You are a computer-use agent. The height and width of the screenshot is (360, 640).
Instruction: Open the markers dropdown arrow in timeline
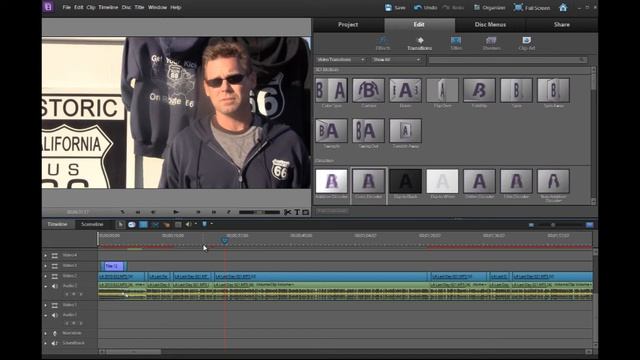211,224
